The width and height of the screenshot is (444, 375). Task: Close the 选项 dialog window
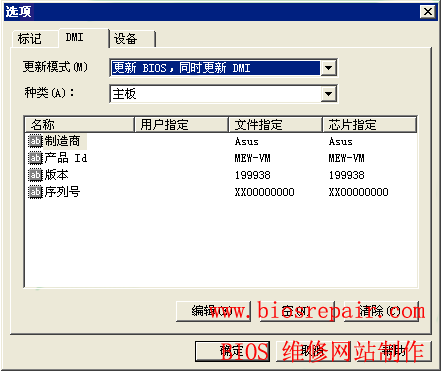point(428,12)
